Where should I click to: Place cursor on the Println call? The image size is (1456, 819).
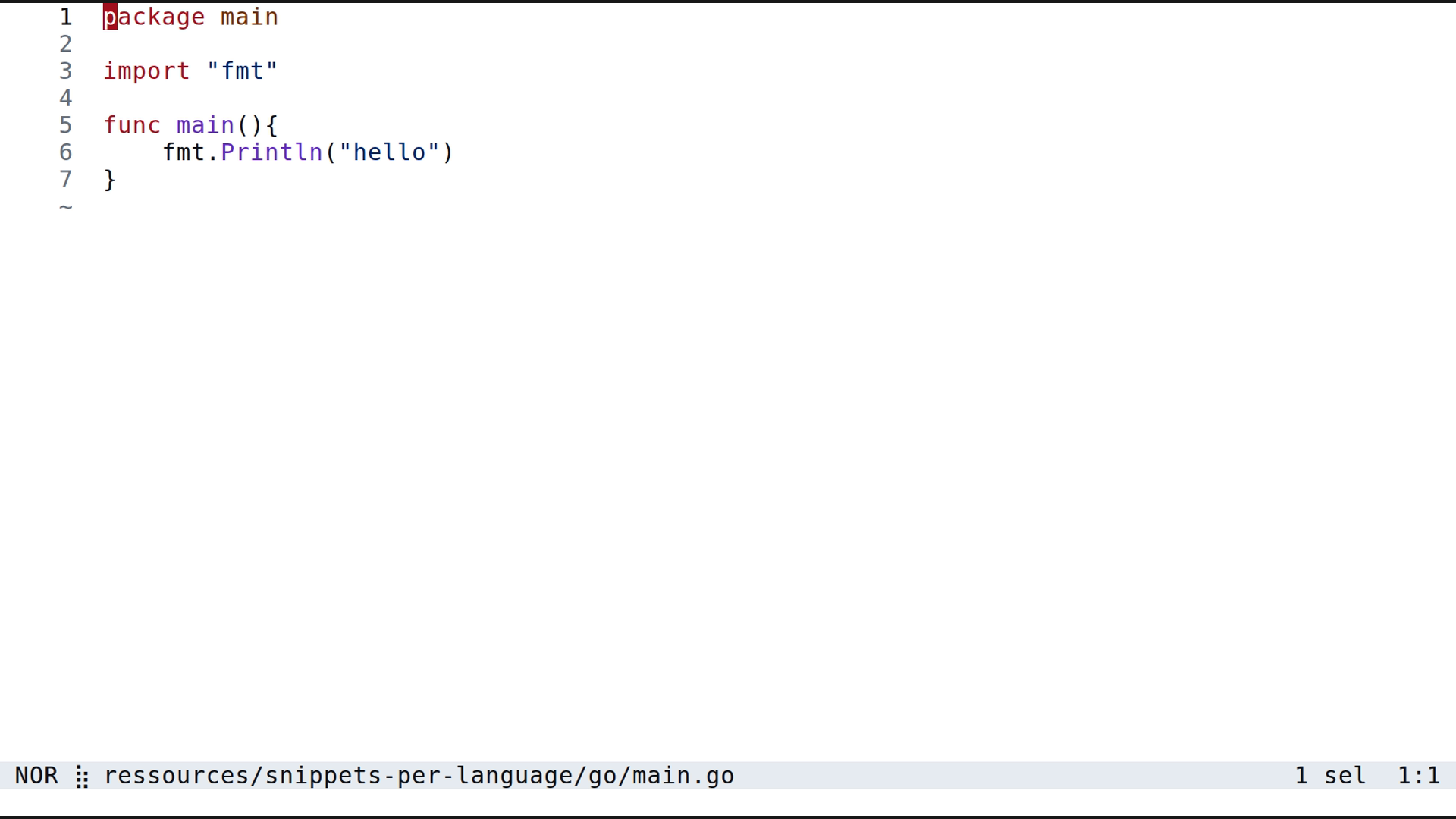(x=271, y=152)
